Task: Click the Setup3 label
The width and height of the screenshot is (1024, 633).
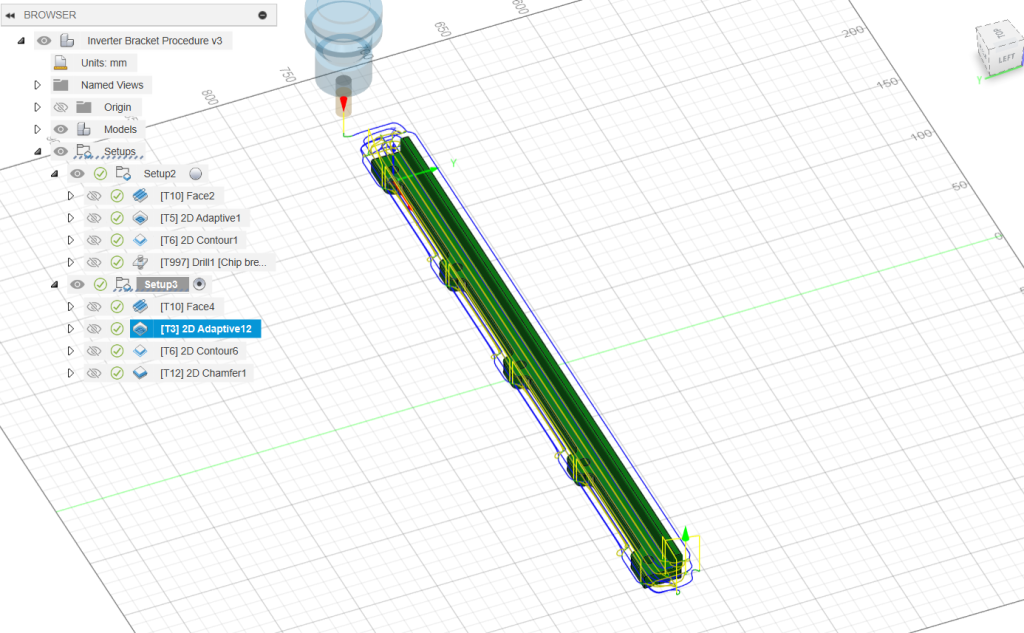Action: pyautogui.click(x=161, y=284)
